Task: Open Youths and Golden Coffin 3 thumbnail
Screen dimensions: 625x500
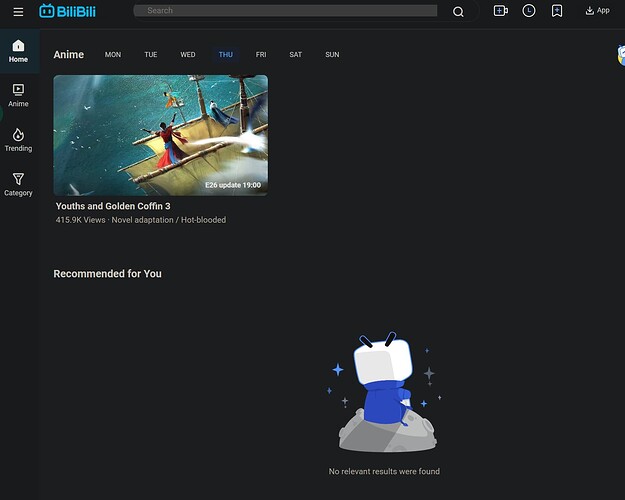Action: [161, 135]
